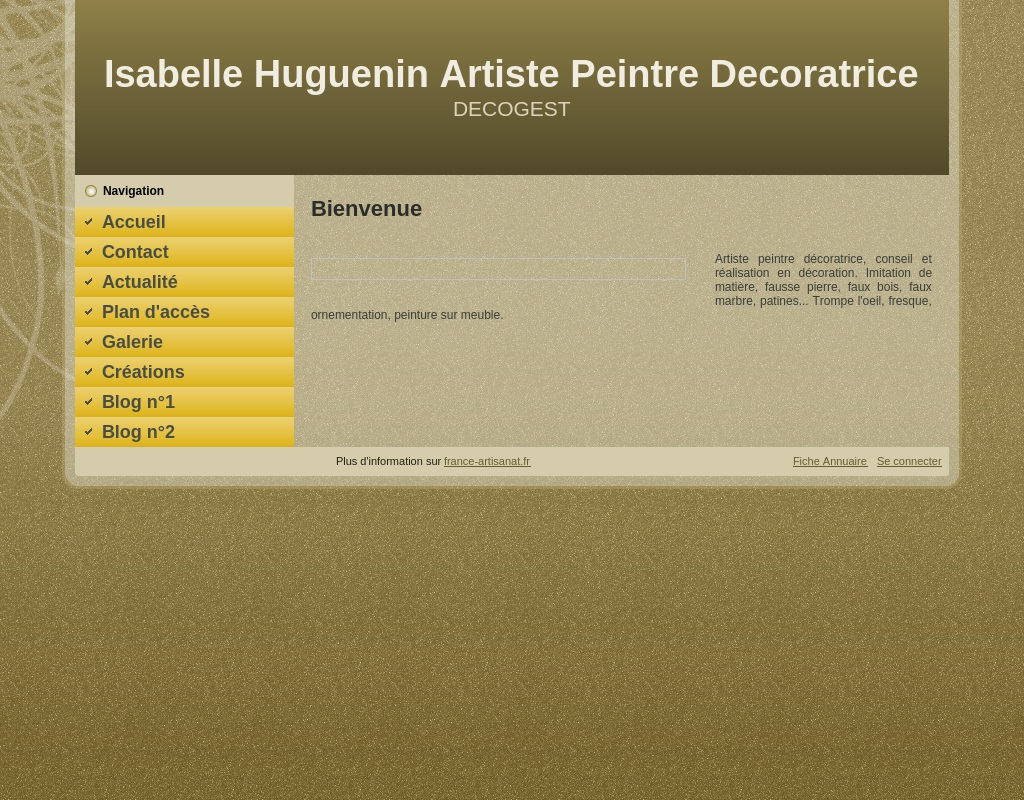This screenshot has height=800, width=1024.
Task: Open the Fiche Annuaire link
Action: tap(830, 462)
